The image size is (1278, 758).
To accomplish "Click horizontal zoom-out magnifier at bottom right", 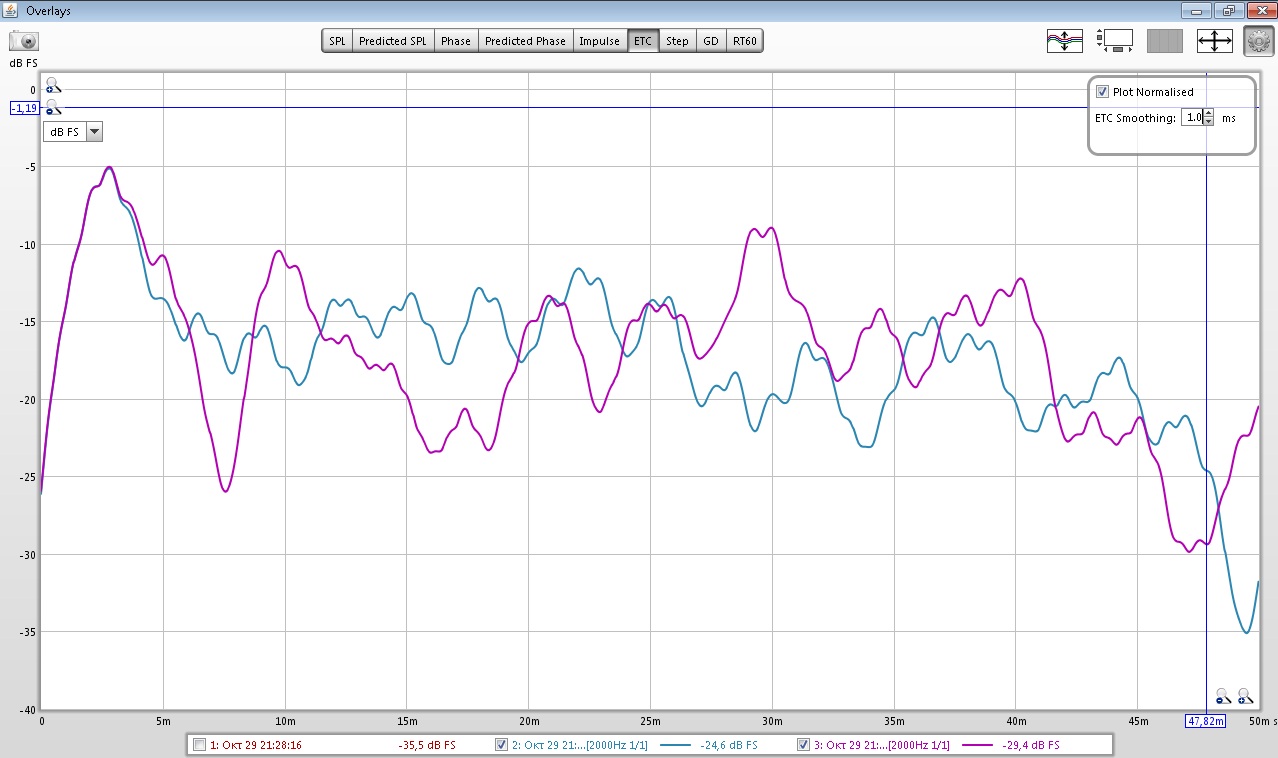I will [1223, 696].
